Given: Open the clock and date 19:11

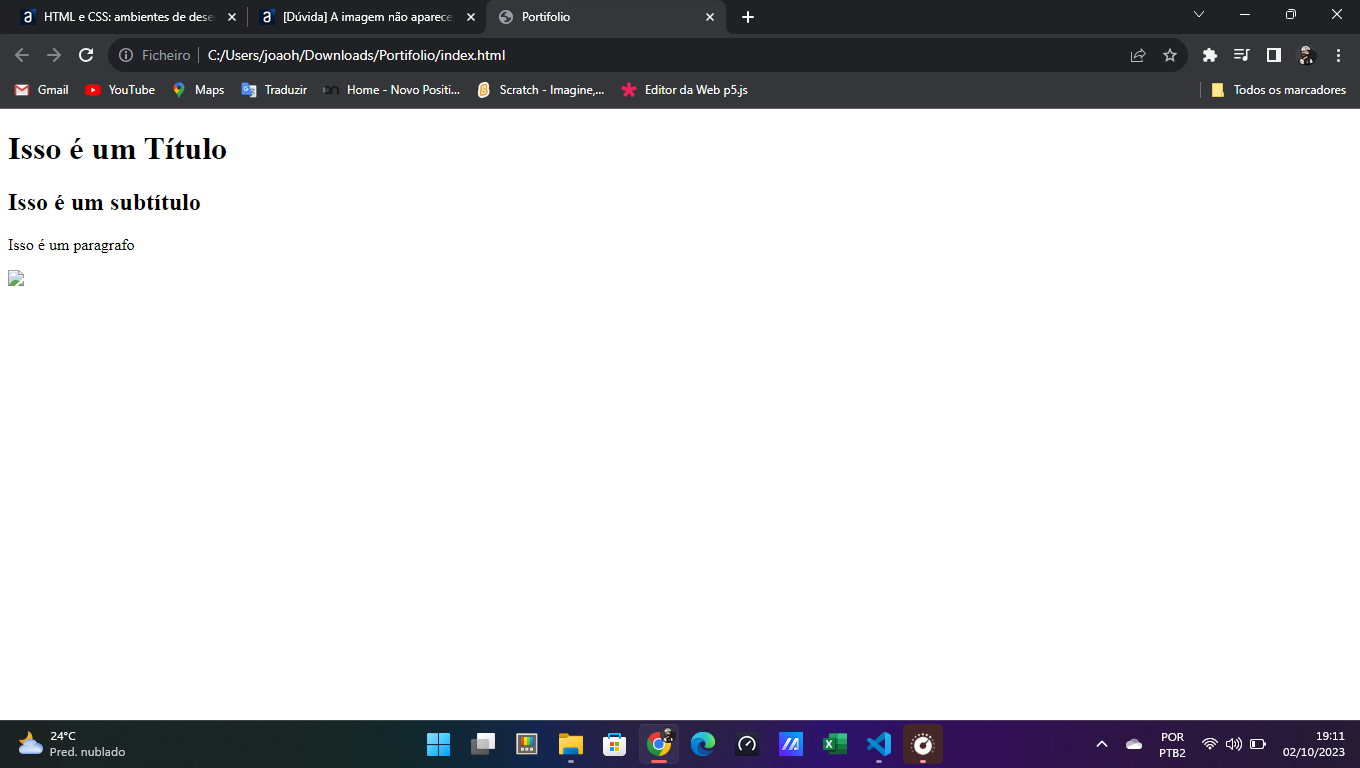Looking at the screenshot, I should click(x=1314, y=744).
